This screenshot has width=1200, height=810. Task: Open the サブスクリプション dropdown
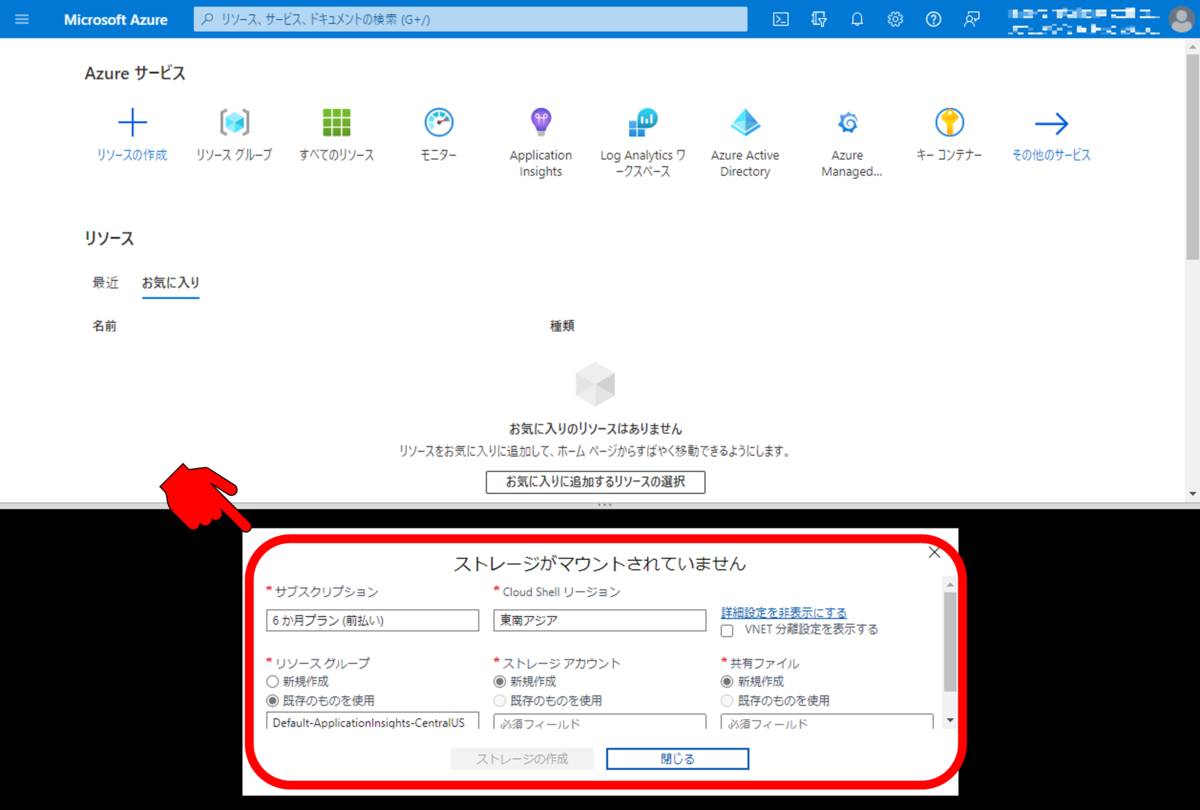click(372, 620)
